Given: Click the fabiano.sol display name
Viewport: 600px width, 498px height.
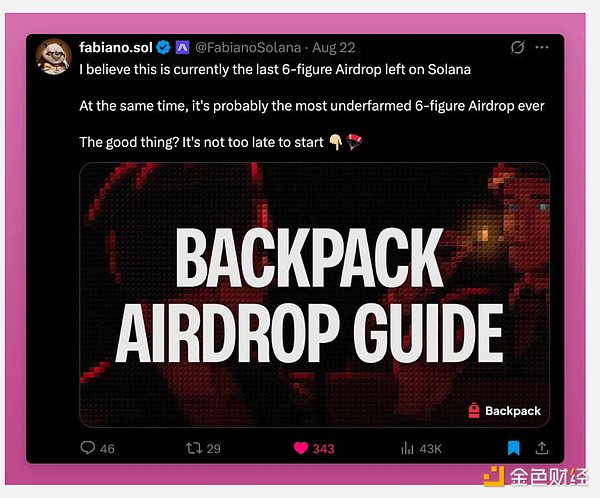Looking at the screenshot, I should 116,47.
